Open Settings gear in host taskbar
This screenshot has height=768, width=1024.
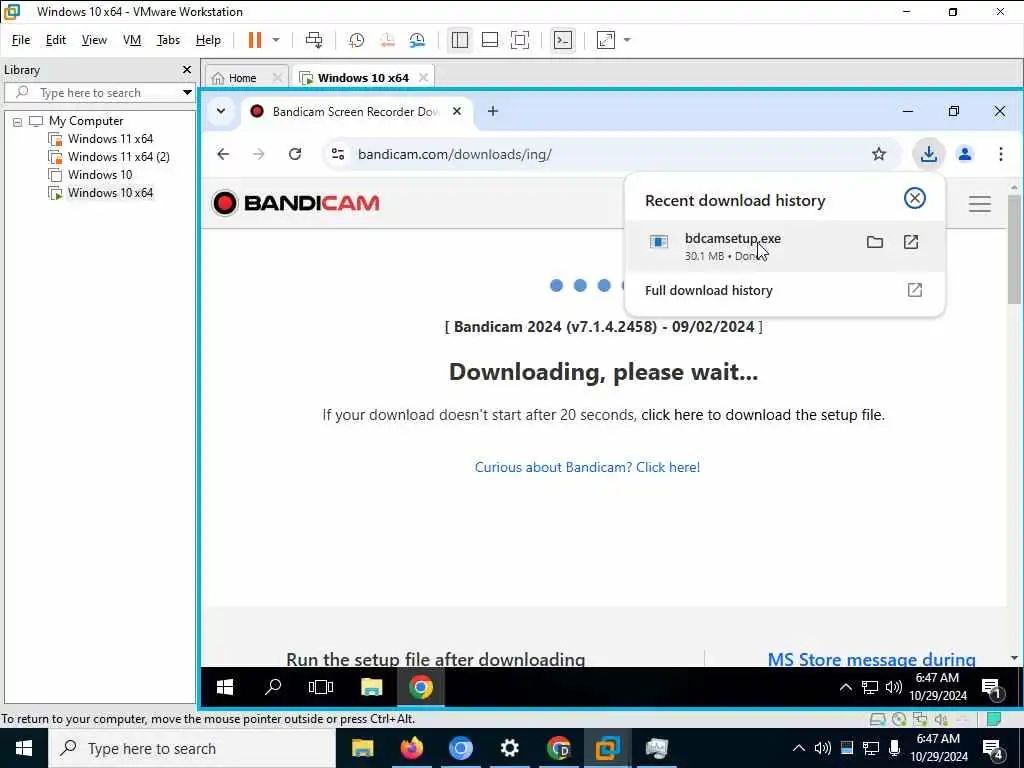(x=509, y=748)
